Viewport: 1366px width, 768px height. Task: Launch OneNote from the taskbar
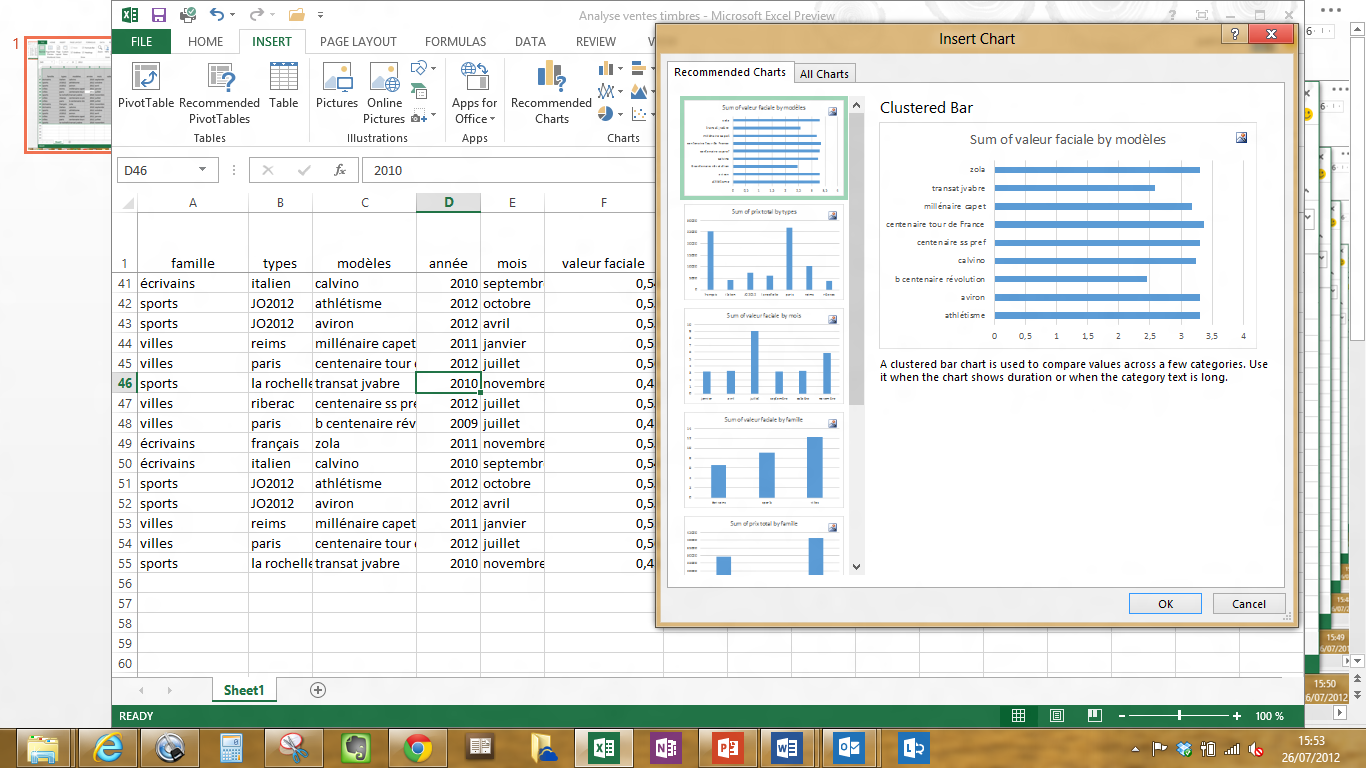(x=664, y=747)
